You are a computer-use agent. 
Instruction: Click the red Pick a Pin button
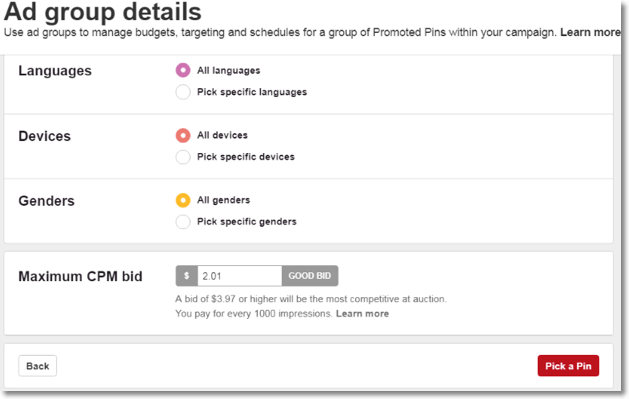click(568, 366)
